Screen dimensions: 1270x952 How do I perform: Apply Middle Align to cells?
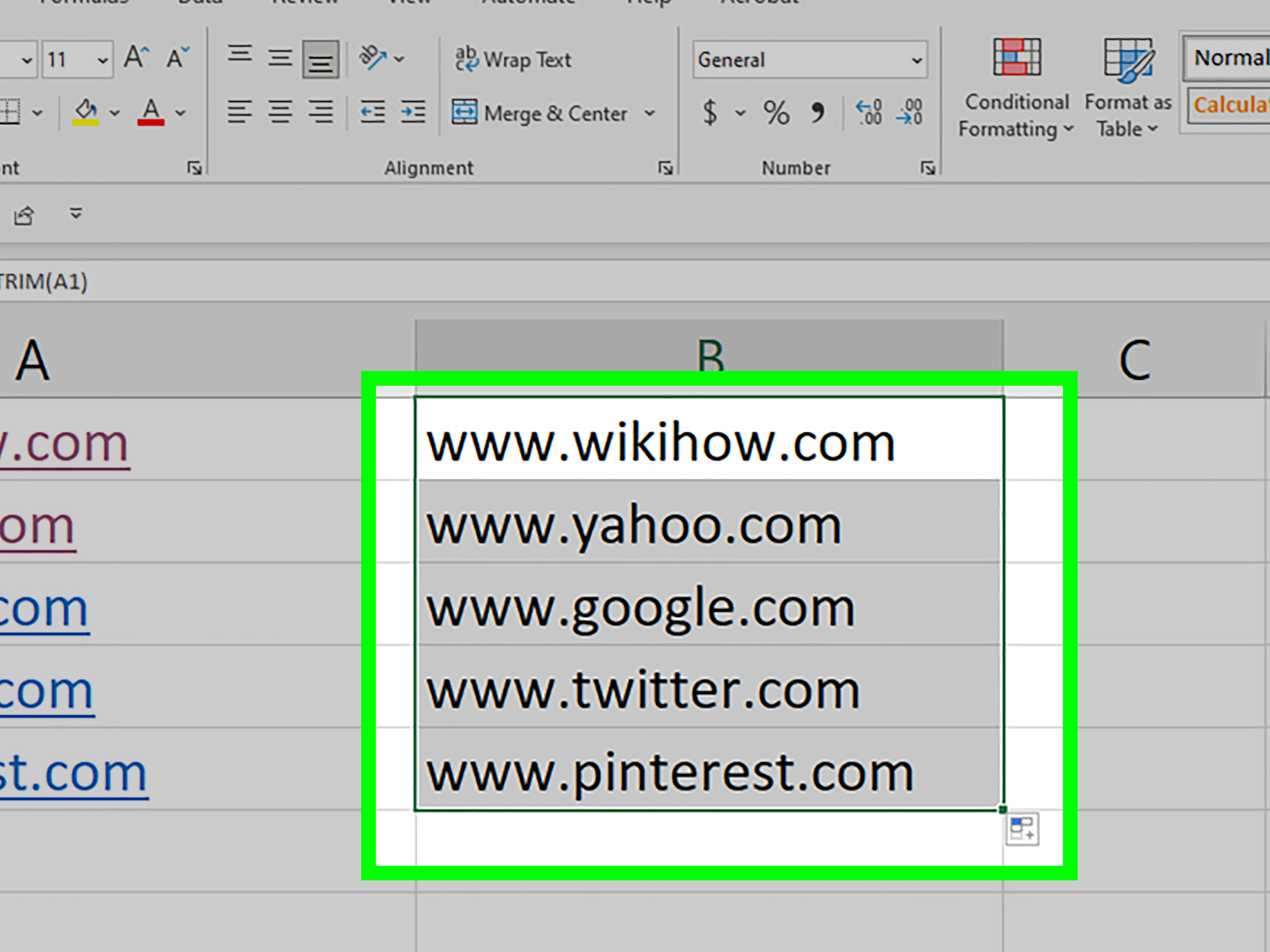click(x=280, y=58)
